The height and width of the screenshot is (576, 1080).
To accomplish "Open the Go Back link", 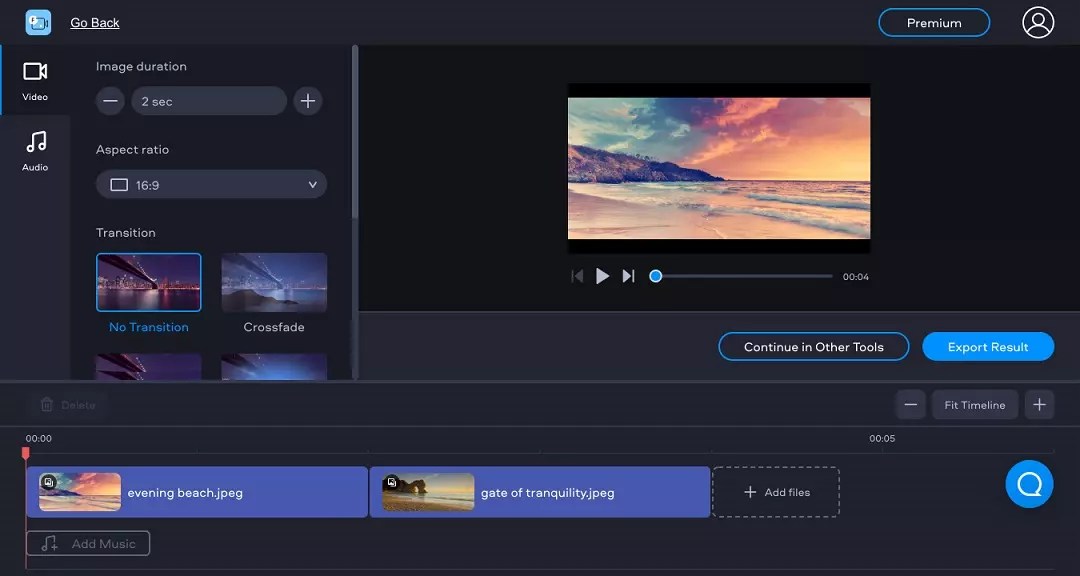I will coord(94,22).
